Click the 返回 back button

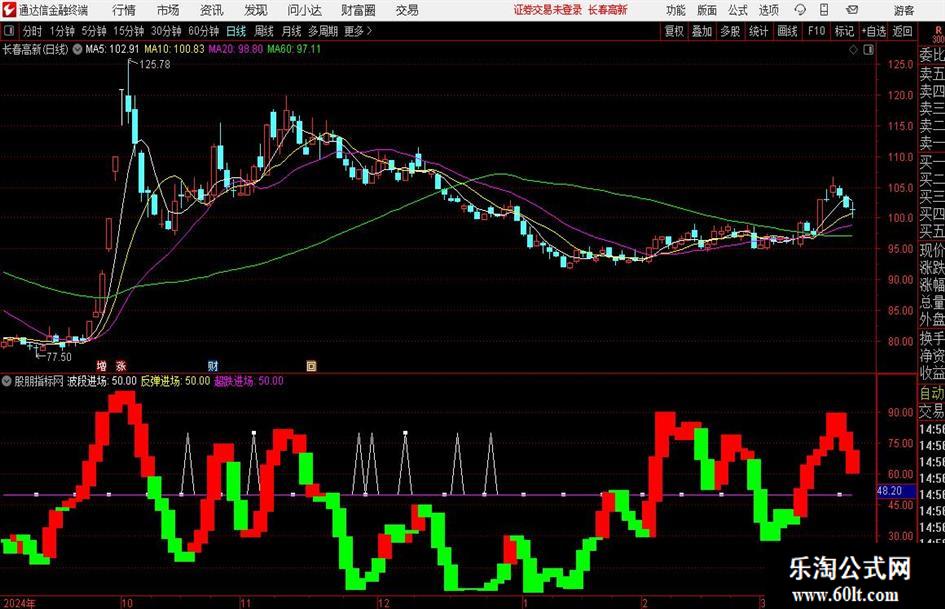902,31
